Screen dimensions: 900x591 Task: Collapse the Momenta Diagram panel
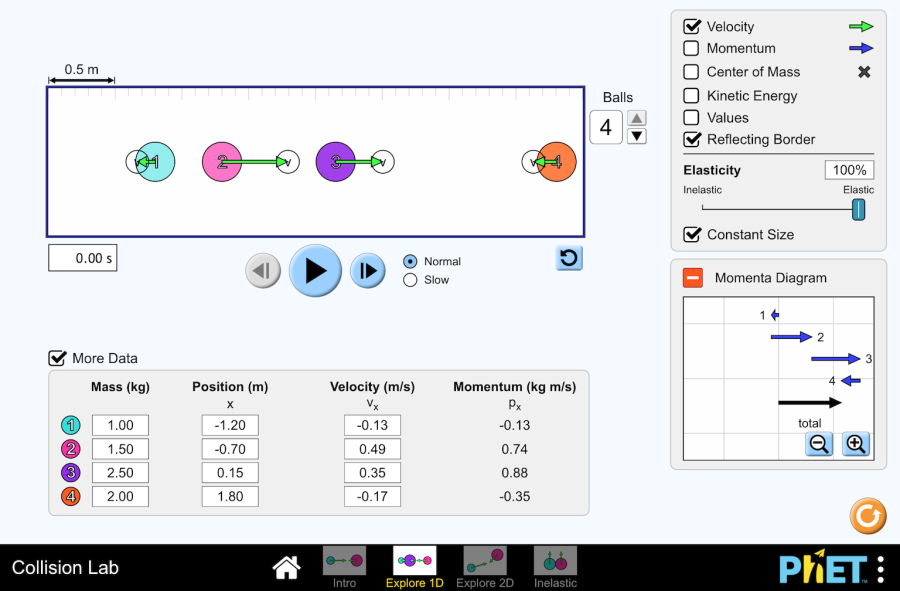(x=693, y=278)
